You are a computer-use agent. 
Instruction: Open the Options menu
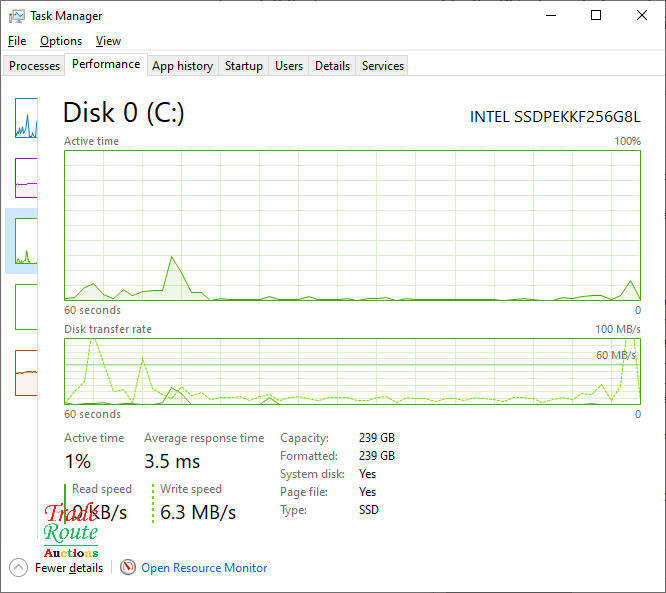61,41
